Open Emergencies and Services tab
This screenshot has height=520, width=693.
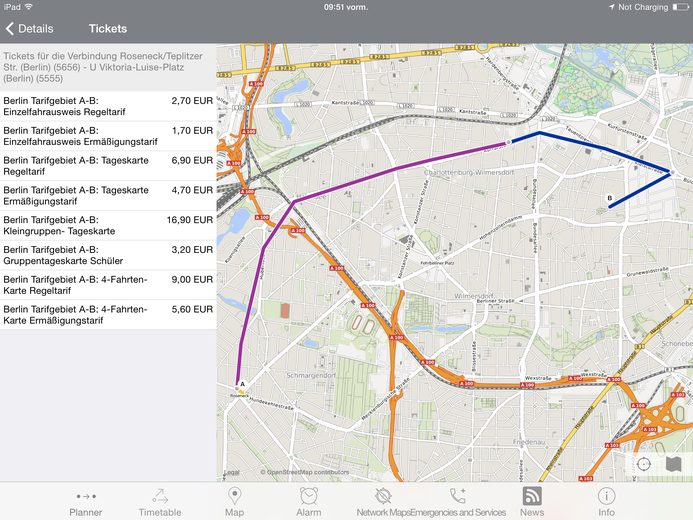point(458,503)
